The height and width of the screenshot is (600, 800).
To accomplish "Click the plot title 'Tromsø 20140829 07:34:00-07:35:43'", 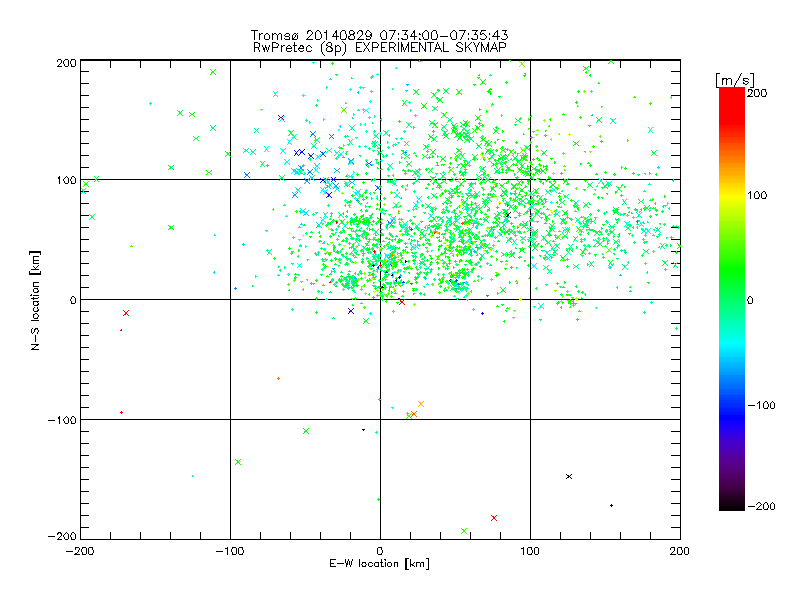I will [379, 35].
